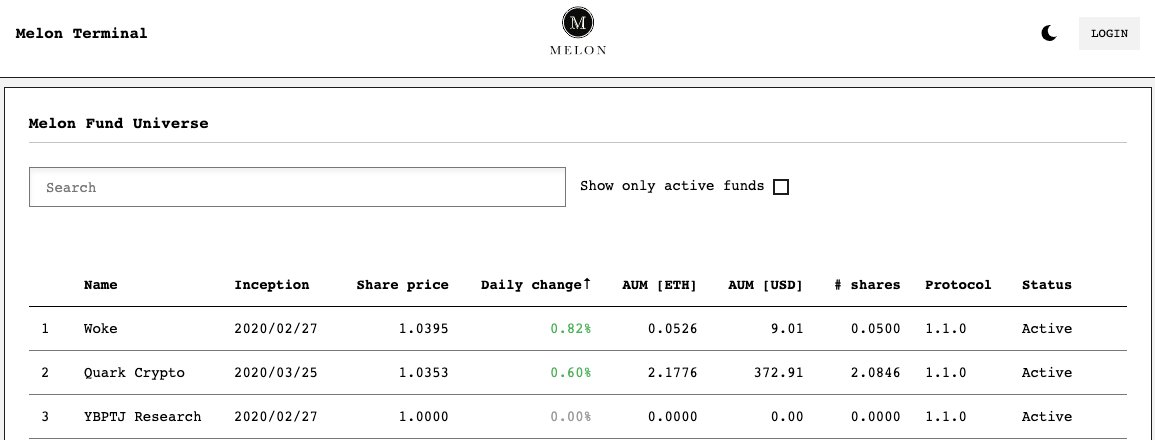
Task: Open the Woke fund row
Action: 578,329
